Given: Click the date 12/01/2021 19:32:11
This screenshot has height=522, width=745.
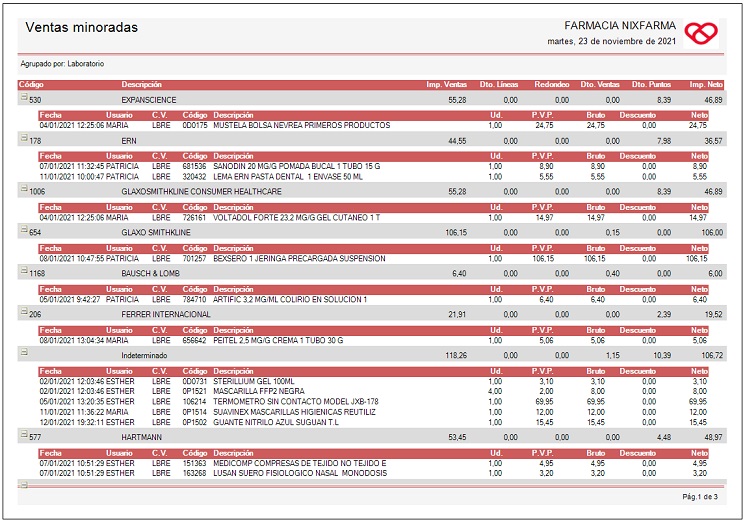Looking at the screenshot, I should click(72, 422).
